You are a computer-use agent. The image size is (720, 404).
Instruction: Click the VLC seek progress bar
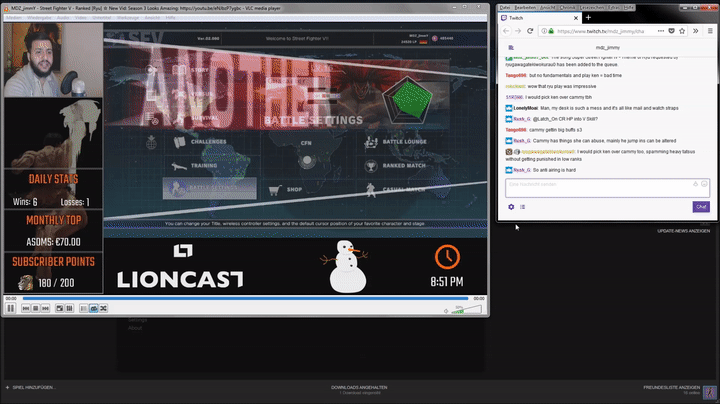pyautogui.click(x=240, y=298)
